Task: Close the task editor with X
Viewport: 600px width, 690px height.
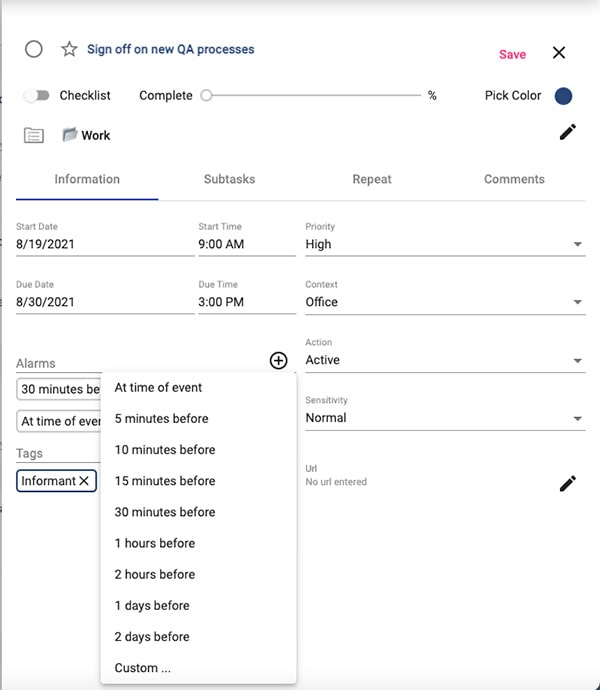Action: (x=559, y=54)
